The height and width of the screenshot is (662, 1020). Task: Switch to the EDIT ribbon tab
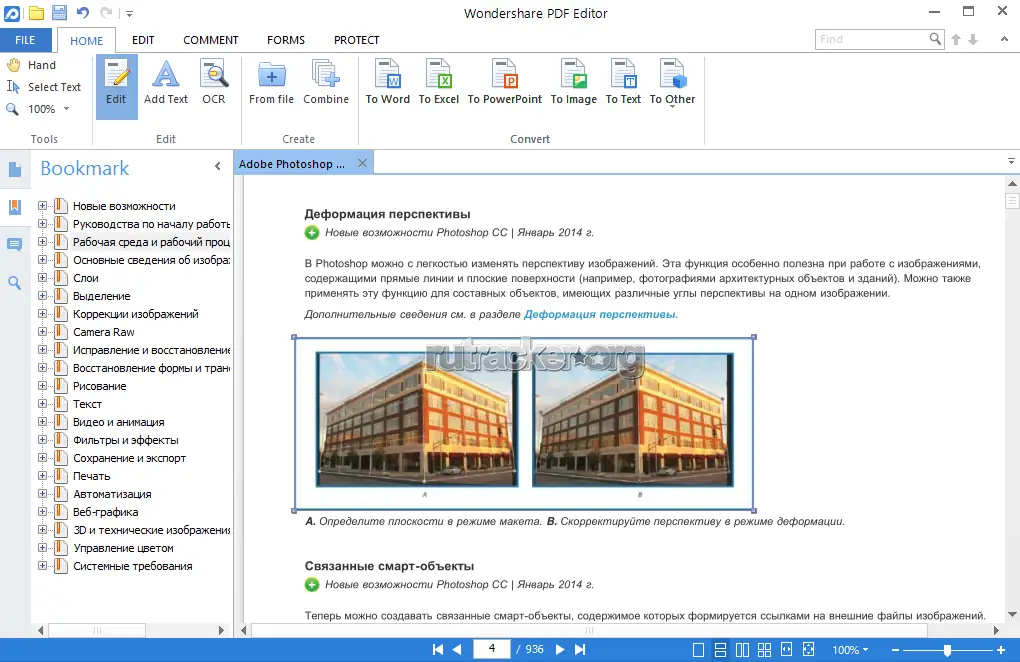(143, 40)
